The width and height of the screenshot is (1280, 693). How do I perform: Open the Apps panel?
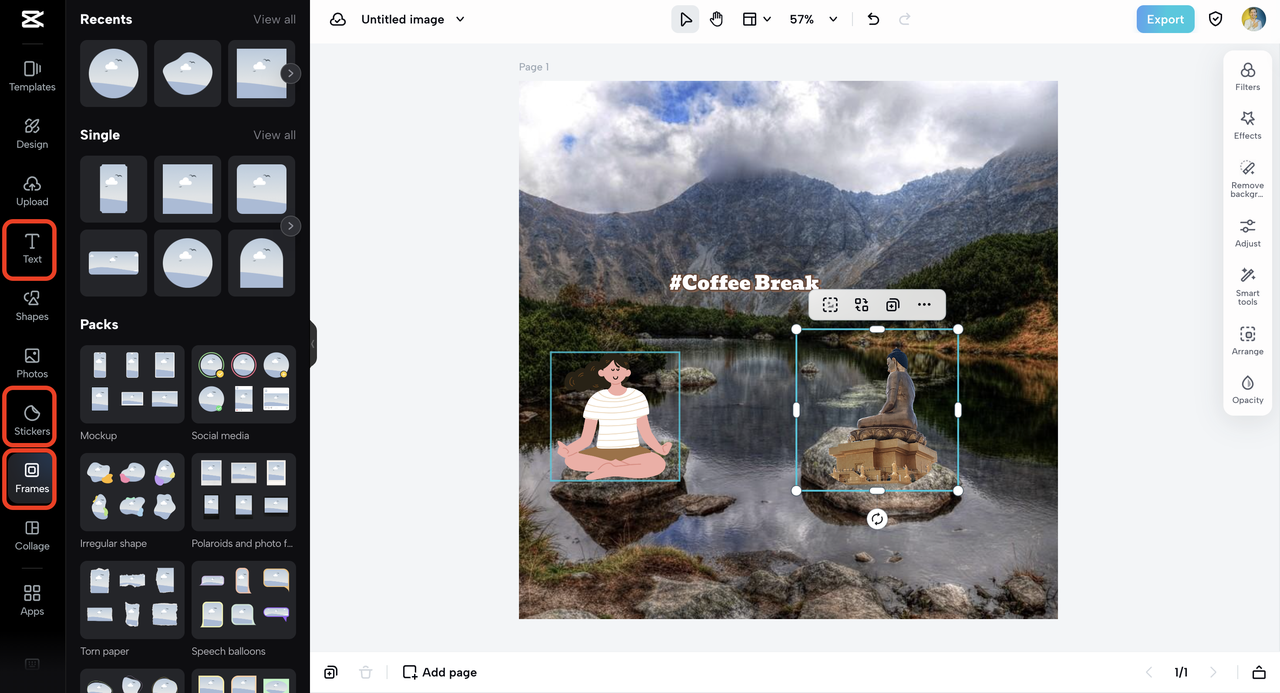tap(32, 600)
